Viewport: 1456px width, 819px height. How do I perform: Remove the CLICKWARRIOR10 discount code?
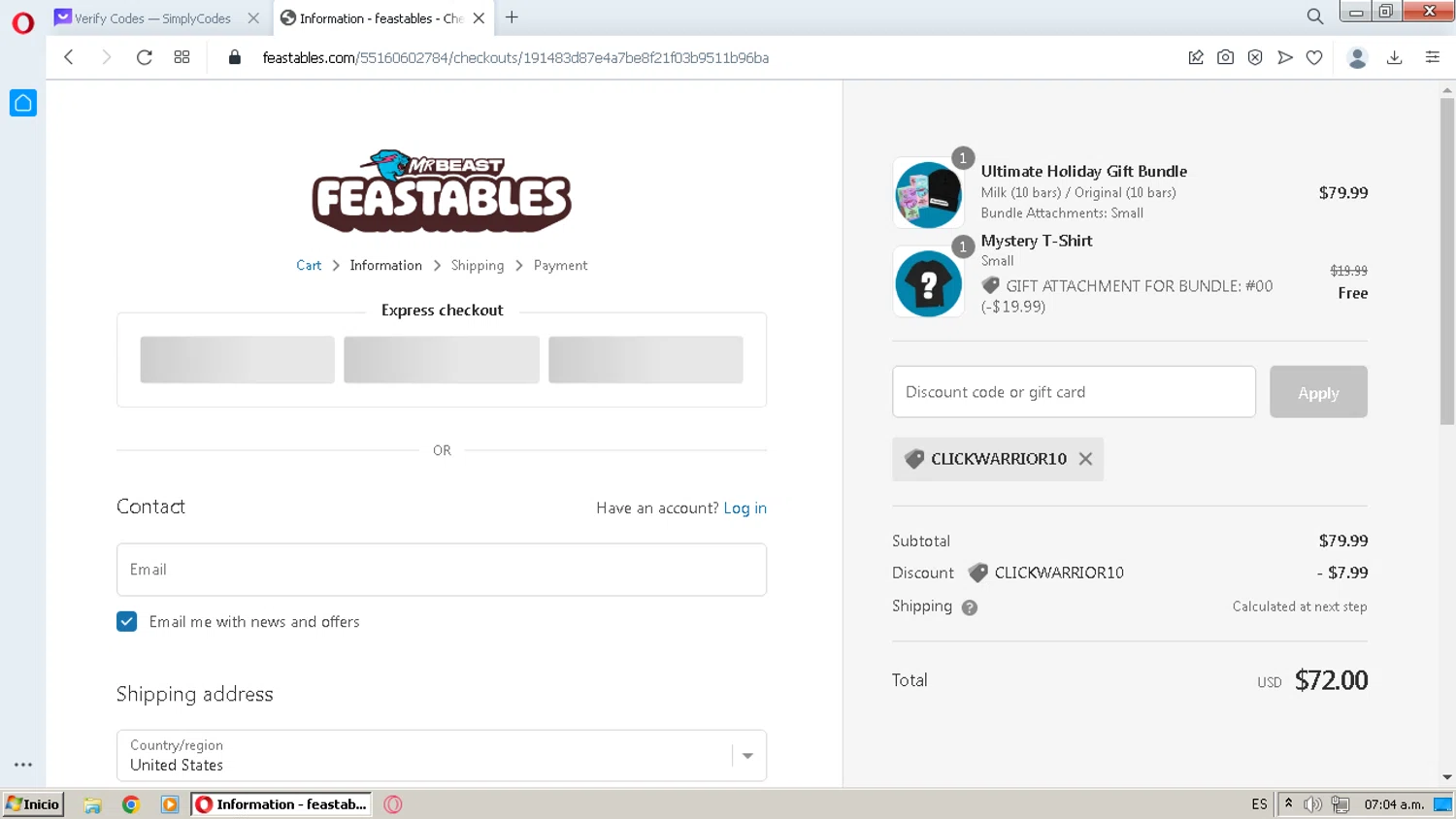coord(1085,459)
